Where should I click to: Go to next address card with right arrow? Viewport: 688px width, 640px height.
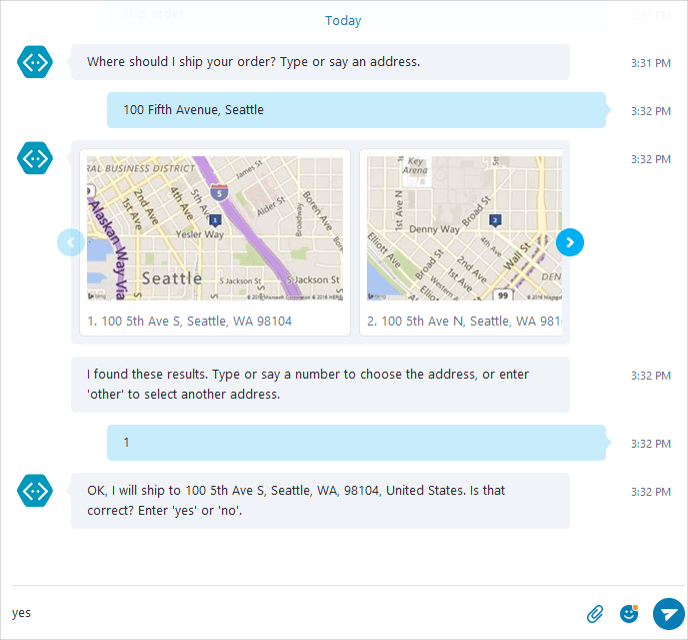click(x=570, y=242)
